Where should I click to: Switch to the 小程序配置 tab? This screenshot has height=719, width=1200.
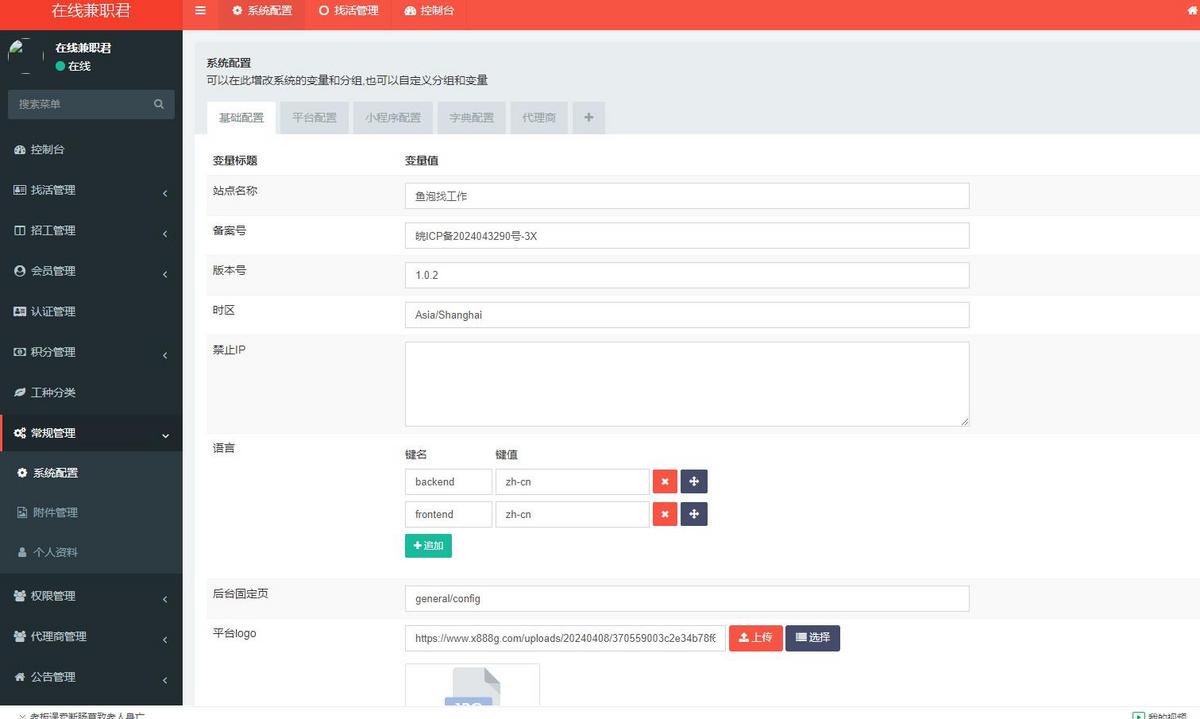(x=392, y=118)
